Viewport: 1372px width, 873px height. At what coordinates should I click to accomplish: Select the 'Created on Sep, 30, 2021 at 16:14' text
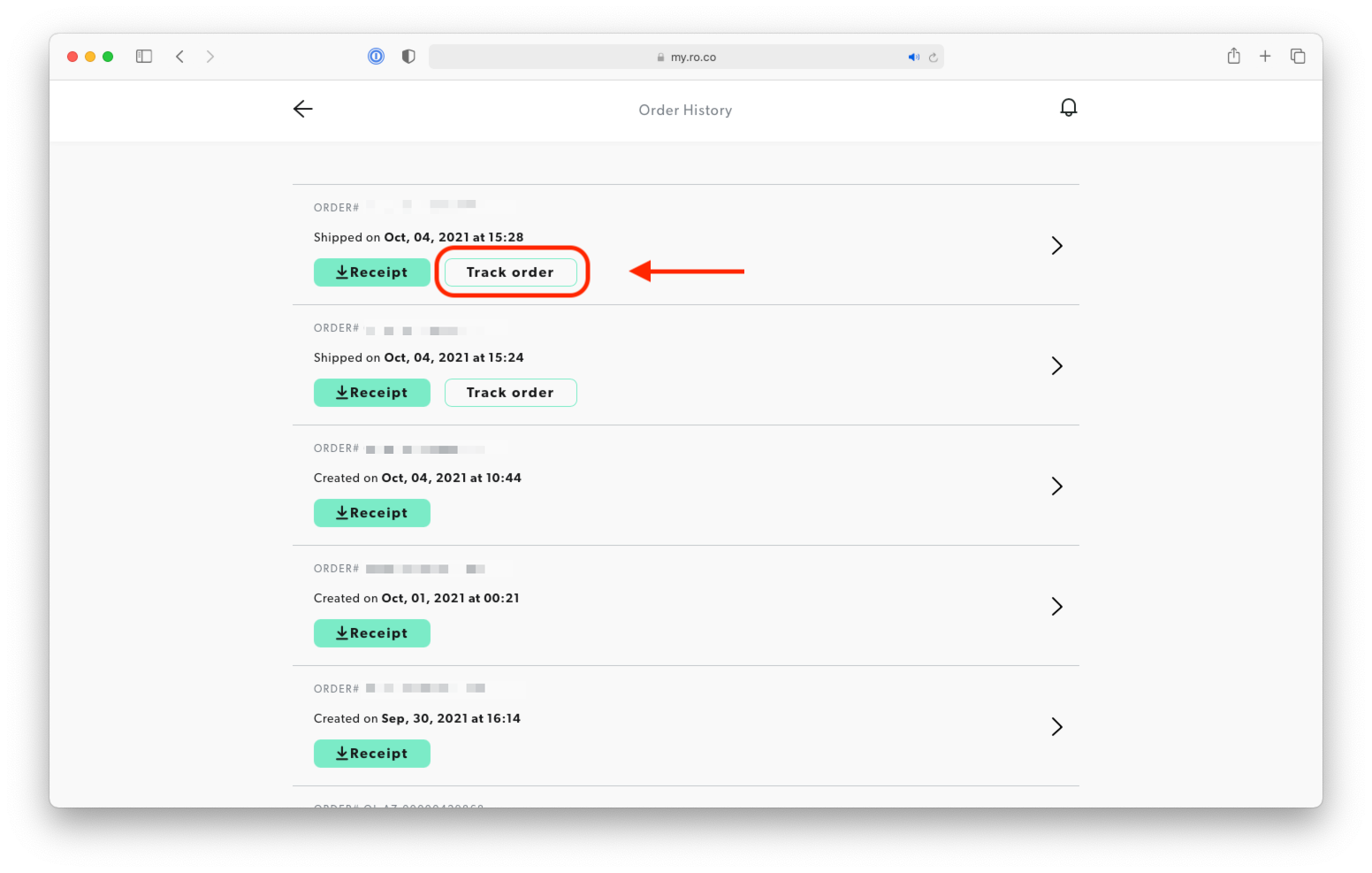417,718
